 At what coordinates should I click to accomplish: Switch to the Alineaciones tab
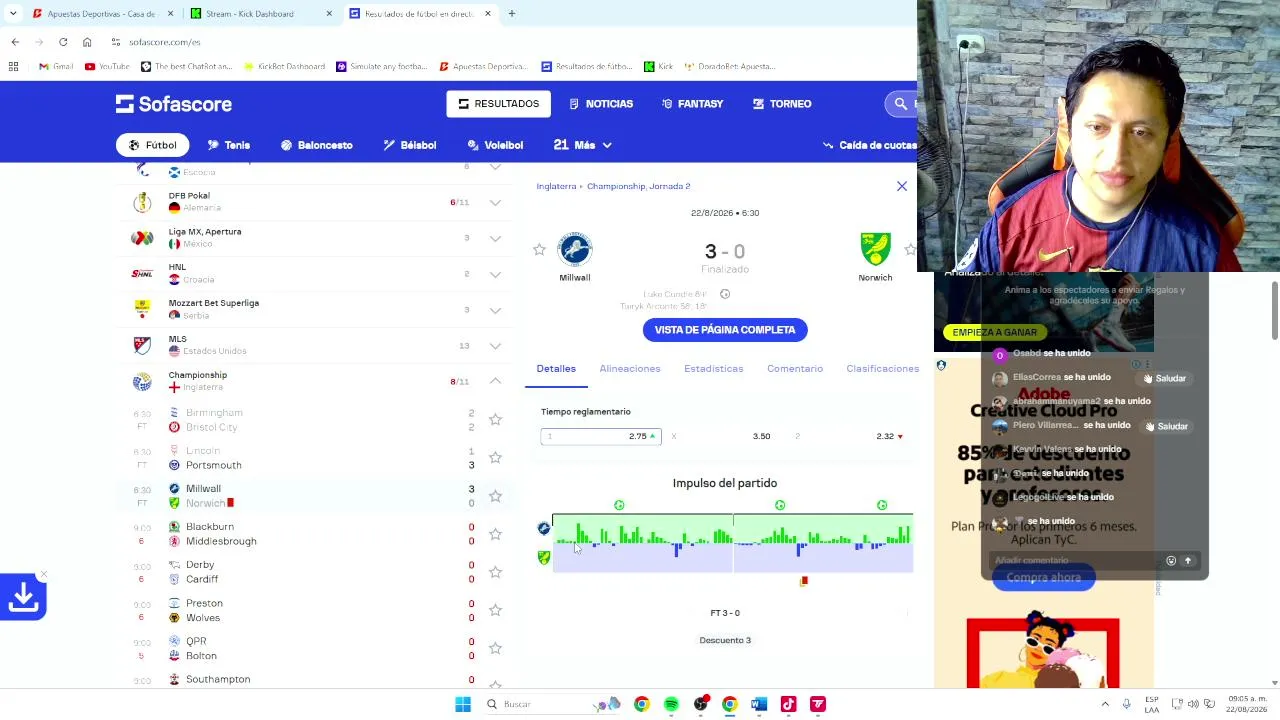point(630,369)
